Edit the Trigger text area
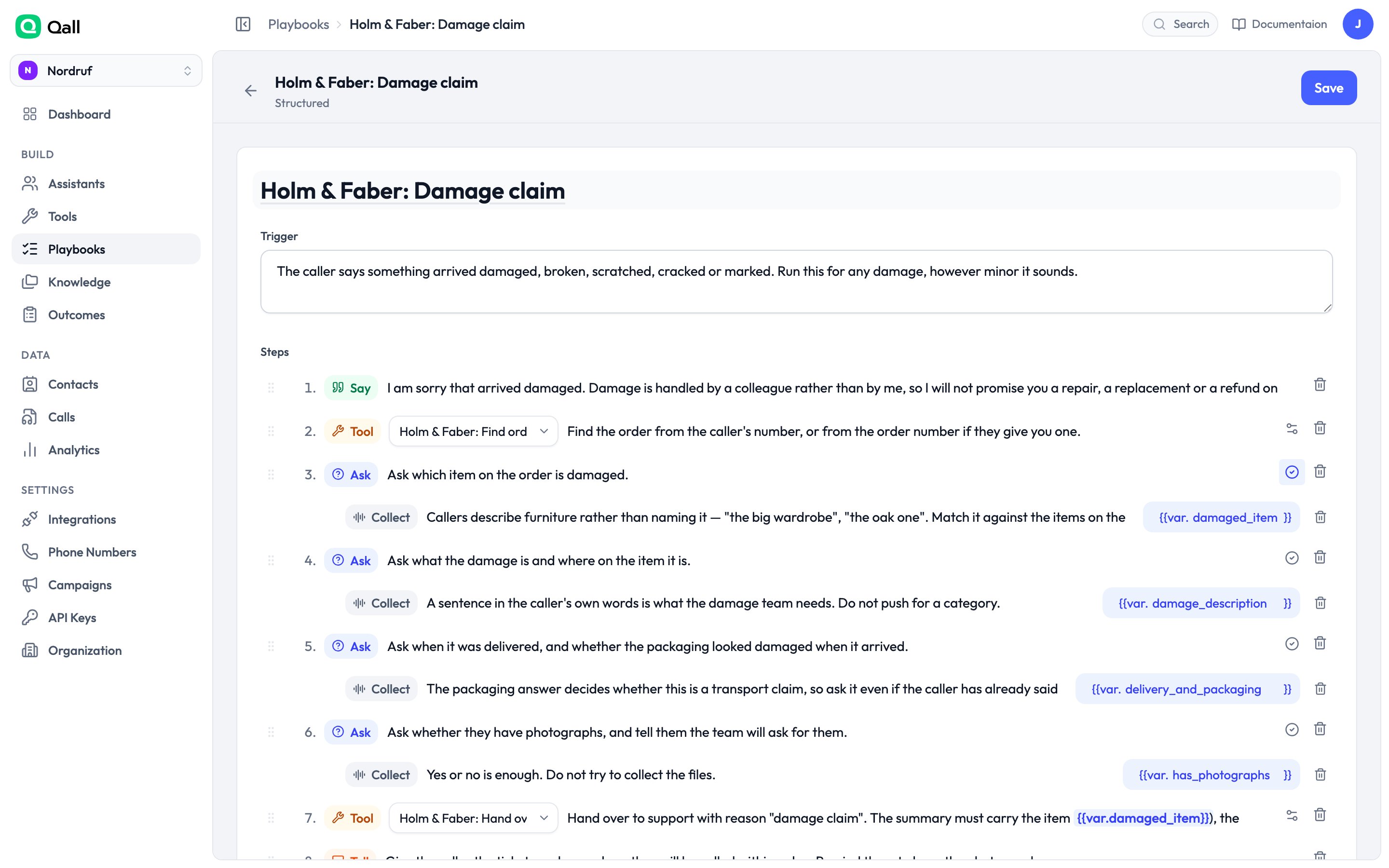The image size is (1389, 868). click(797, 281)
